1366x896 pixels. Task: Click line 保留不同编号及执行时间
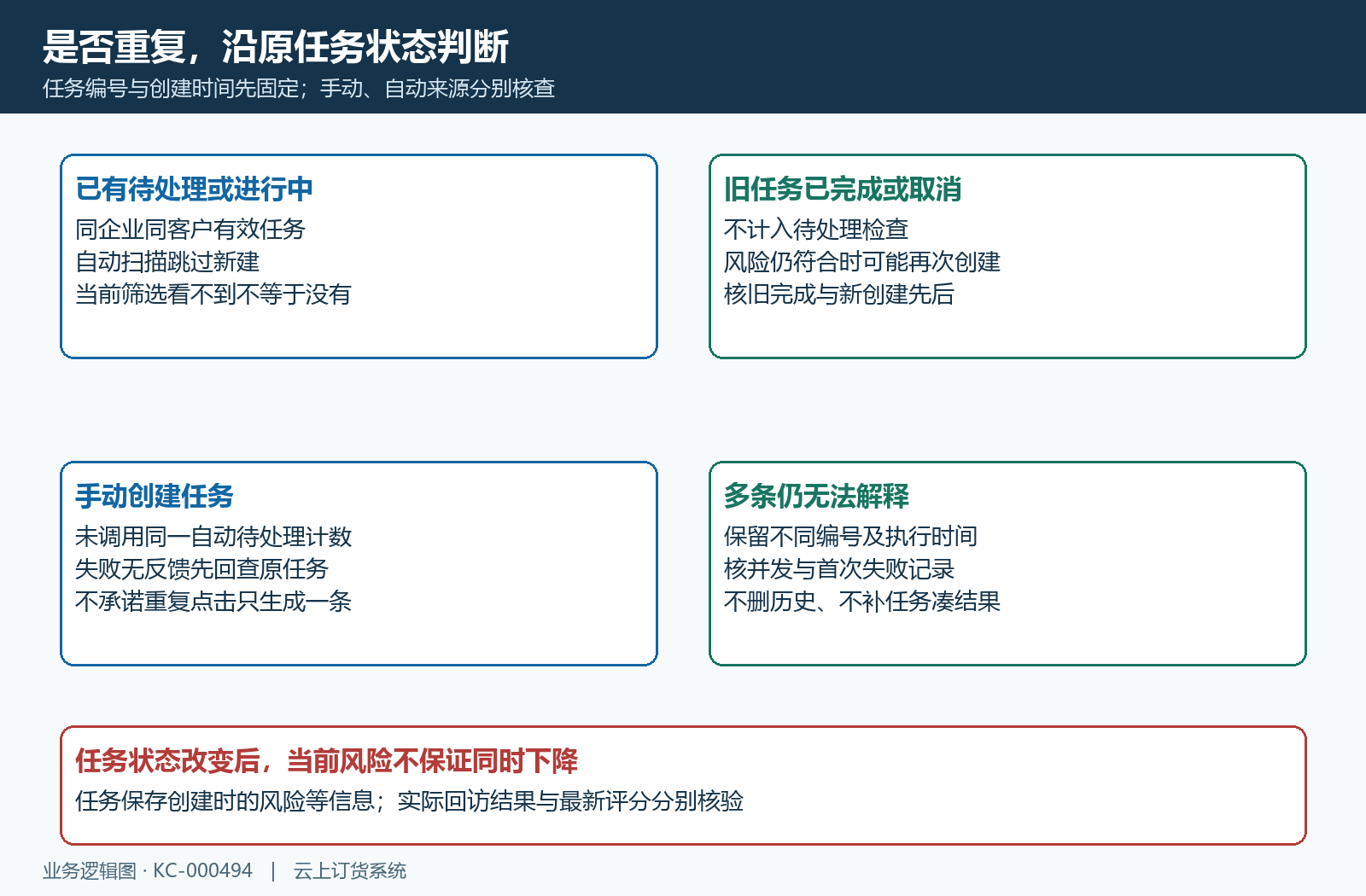pos(850,537)
